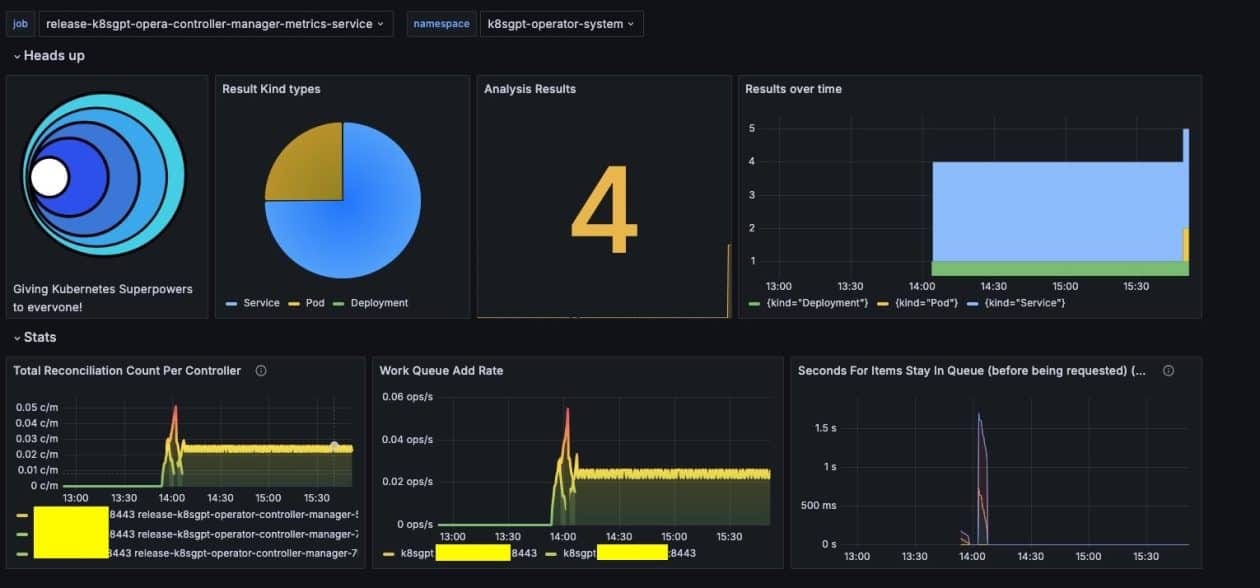Image resolution: width=1260 pixels, height=588 pixels.
Task: Click the Results over time panel title
Action: (x=793, y=89)
